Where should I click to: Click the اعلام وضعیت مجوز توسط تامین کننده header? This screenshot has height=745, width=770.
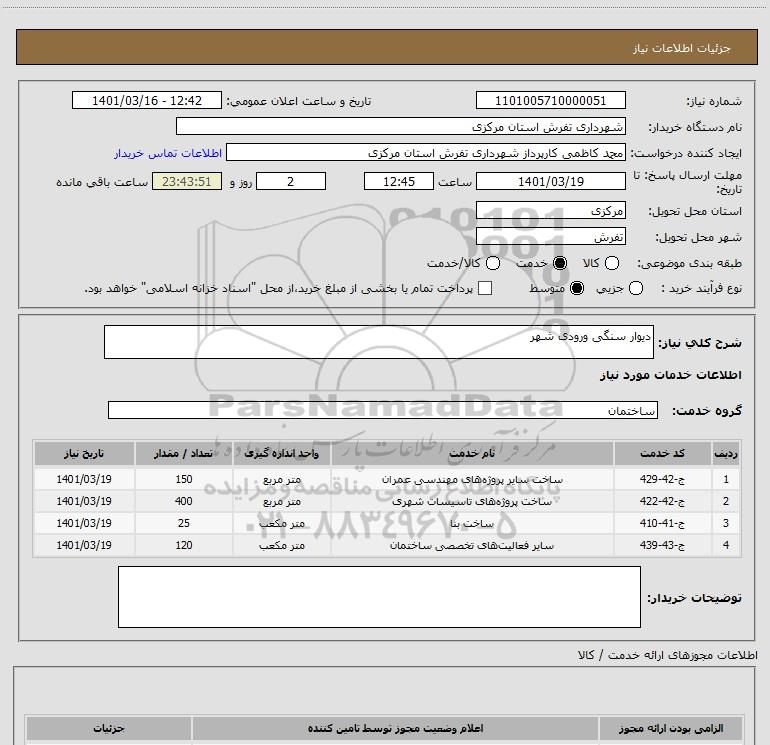click(x=395, y=728)
